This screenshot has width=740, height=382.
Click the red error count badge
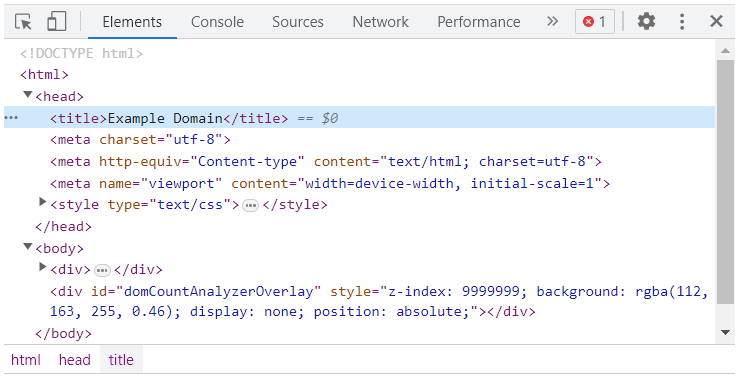(x=595, y=22)
